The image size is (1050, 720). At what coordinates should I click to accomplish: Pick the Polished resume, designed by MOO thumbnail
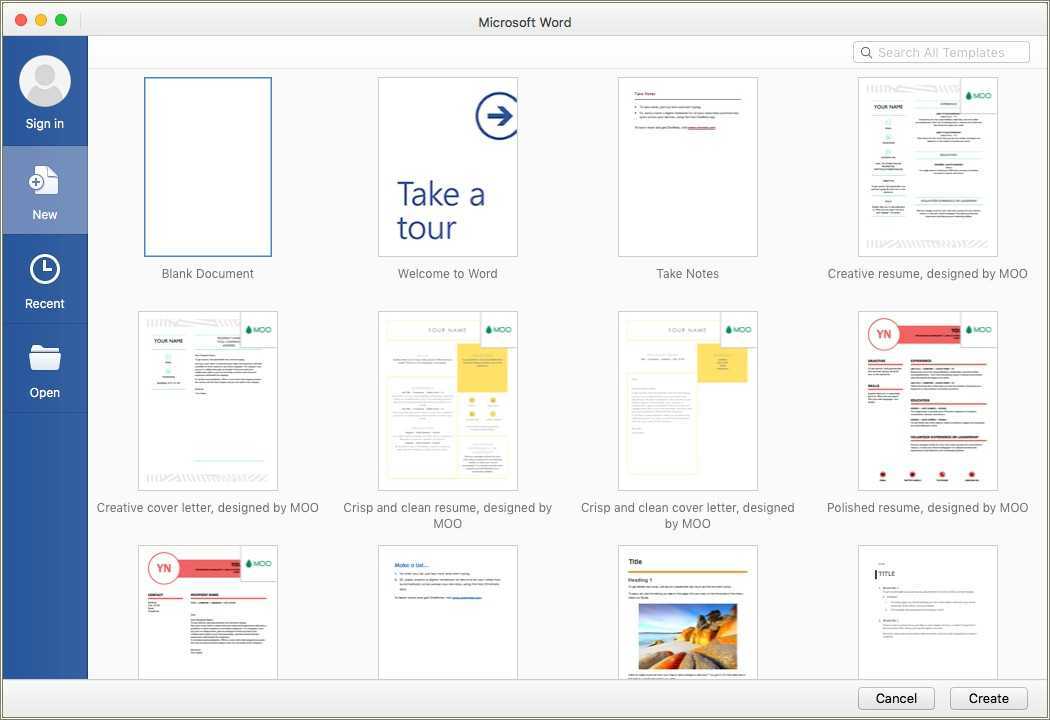pos(927,401)
